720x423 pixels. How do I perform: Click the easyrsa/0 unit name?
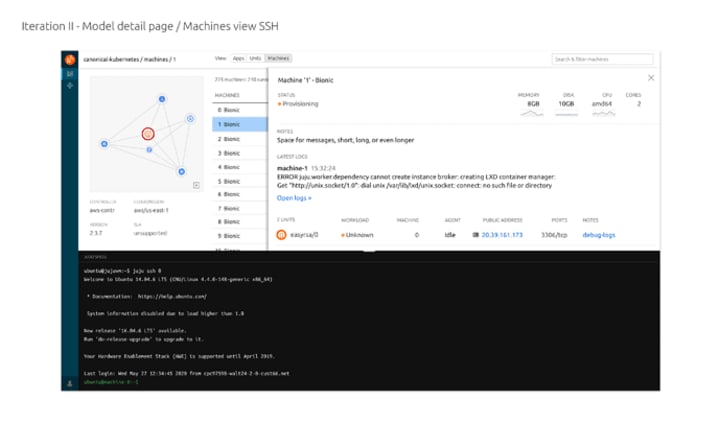click(x=304, y=235)
